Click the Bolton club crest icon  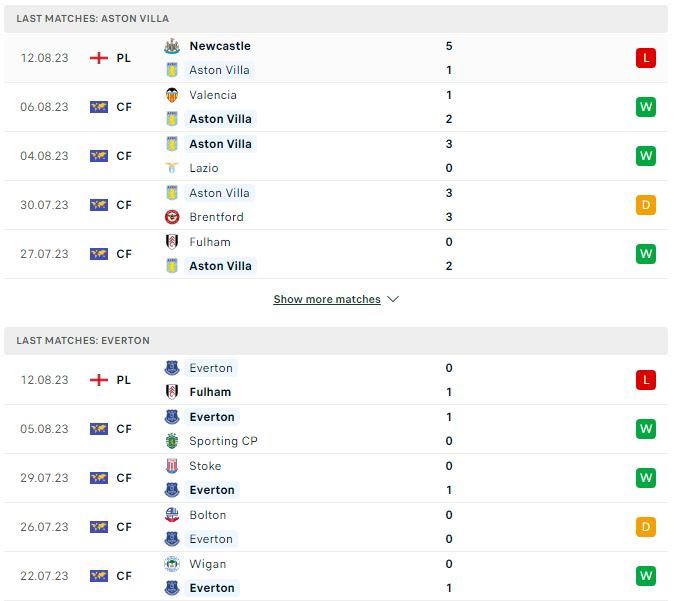(172, 515)
